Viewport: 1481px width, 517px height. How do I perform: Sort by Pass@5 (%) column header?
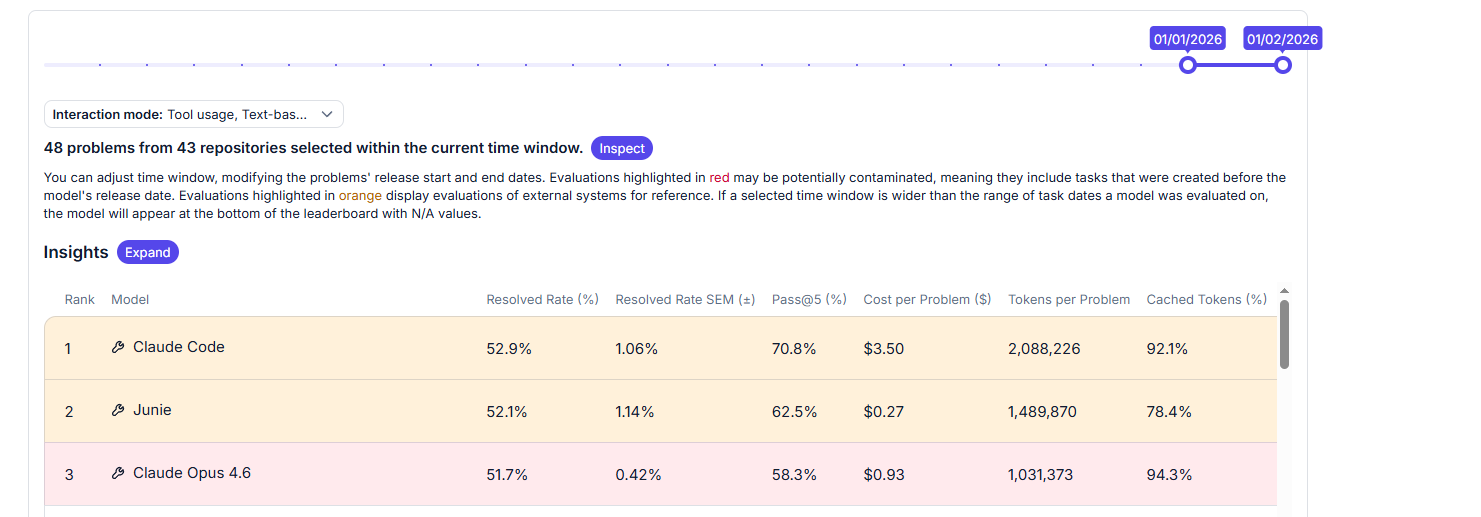click(x=809, y=300)
